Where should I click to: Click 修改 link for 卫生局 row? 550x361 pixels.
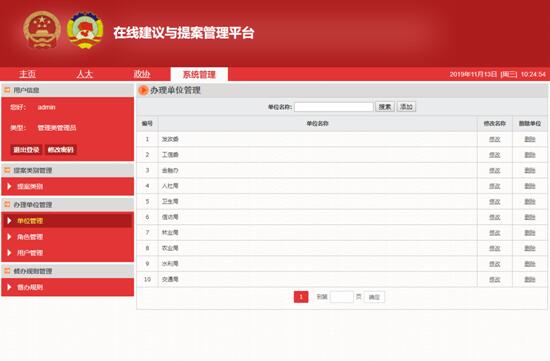pyautogui.click(x=495, y=202)
